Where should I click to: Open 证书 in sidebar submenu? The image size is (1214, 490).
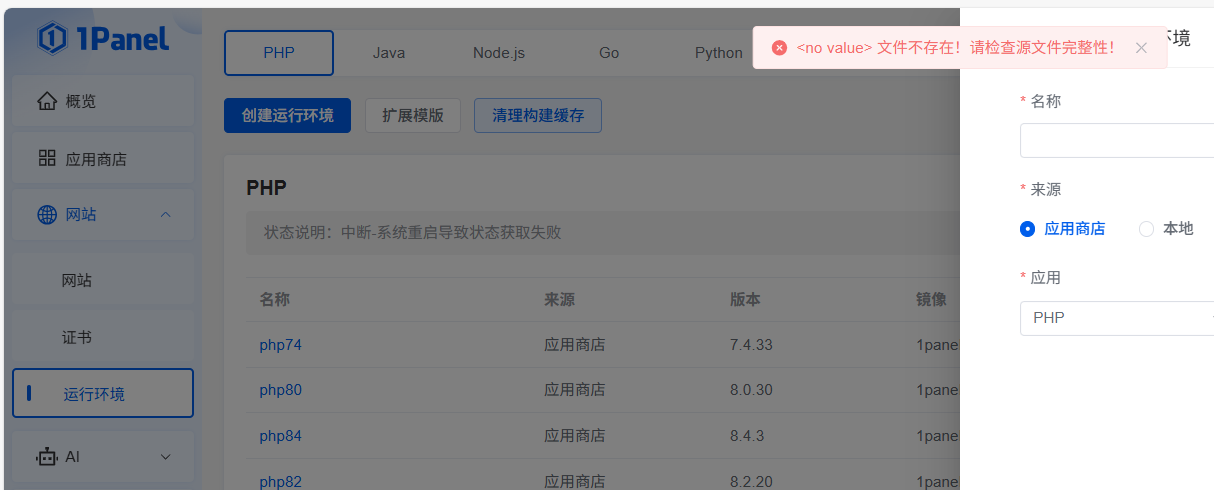click(x=77, y=338)
